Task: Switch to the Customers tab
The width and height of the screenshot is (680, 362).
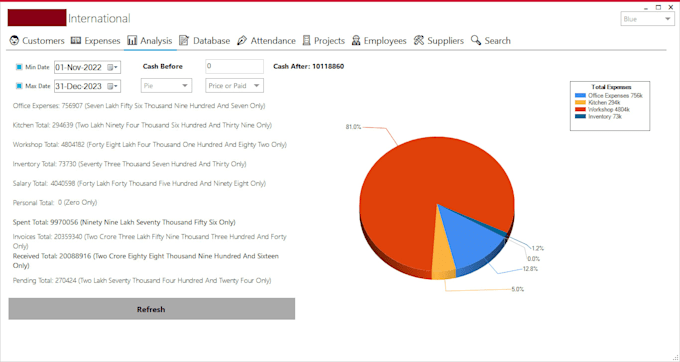Action: click(37, 41)
